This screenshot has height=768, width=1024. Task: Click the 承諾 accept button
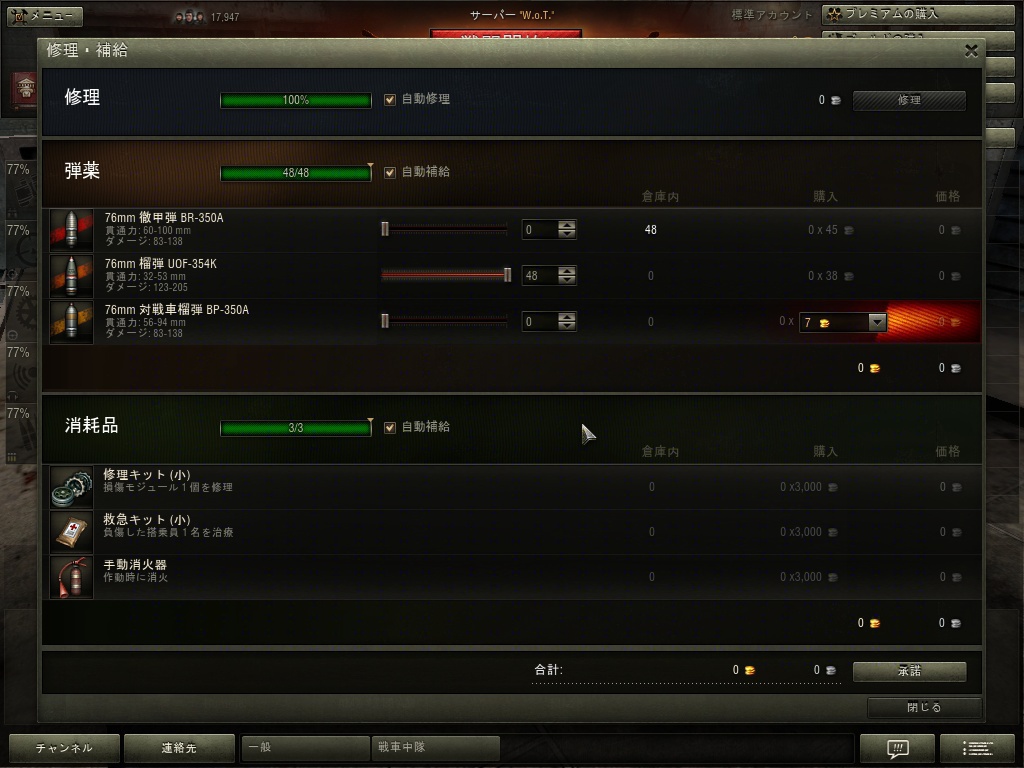(909, 671)
